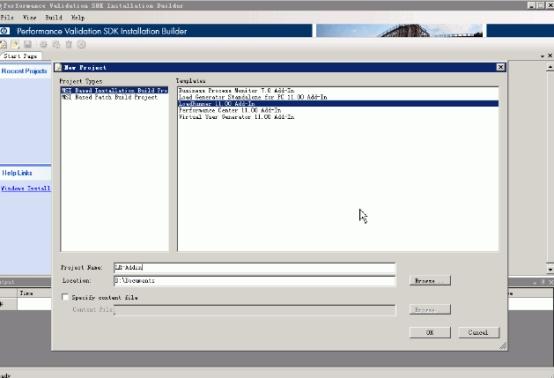Click the round grayed icon at toolbar end
The image size is (554, 378).
(x=82, y=45)
